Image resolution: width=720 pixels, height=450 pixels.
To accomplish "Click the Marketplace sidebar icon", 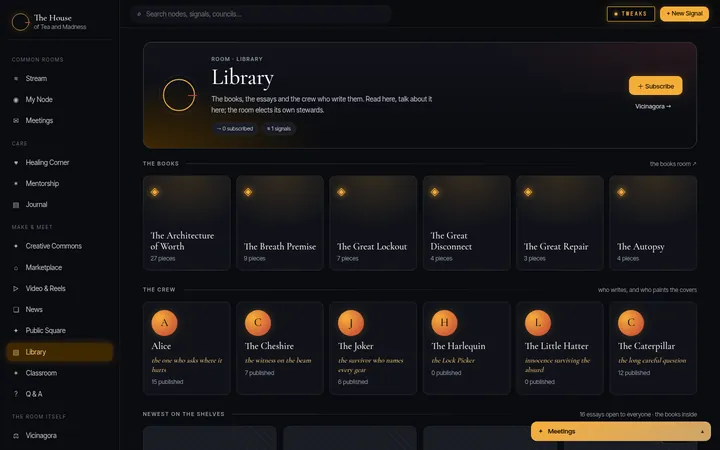I will coord(16,268).
